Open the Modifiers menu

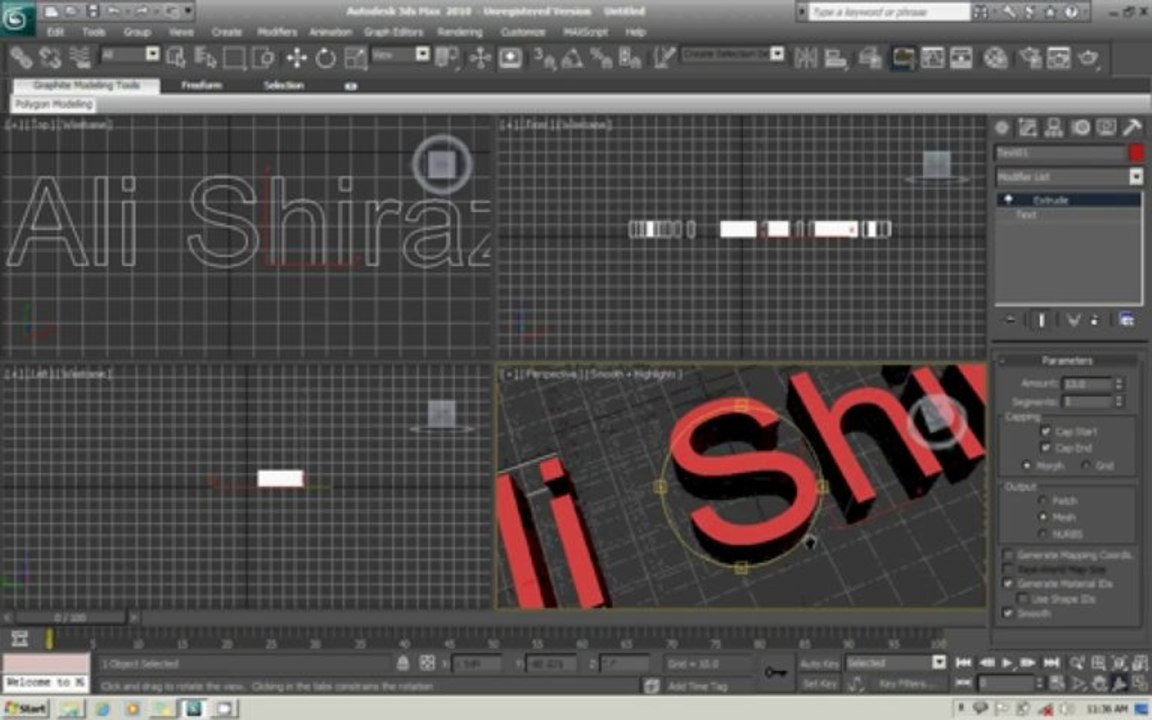coord(277,32)
